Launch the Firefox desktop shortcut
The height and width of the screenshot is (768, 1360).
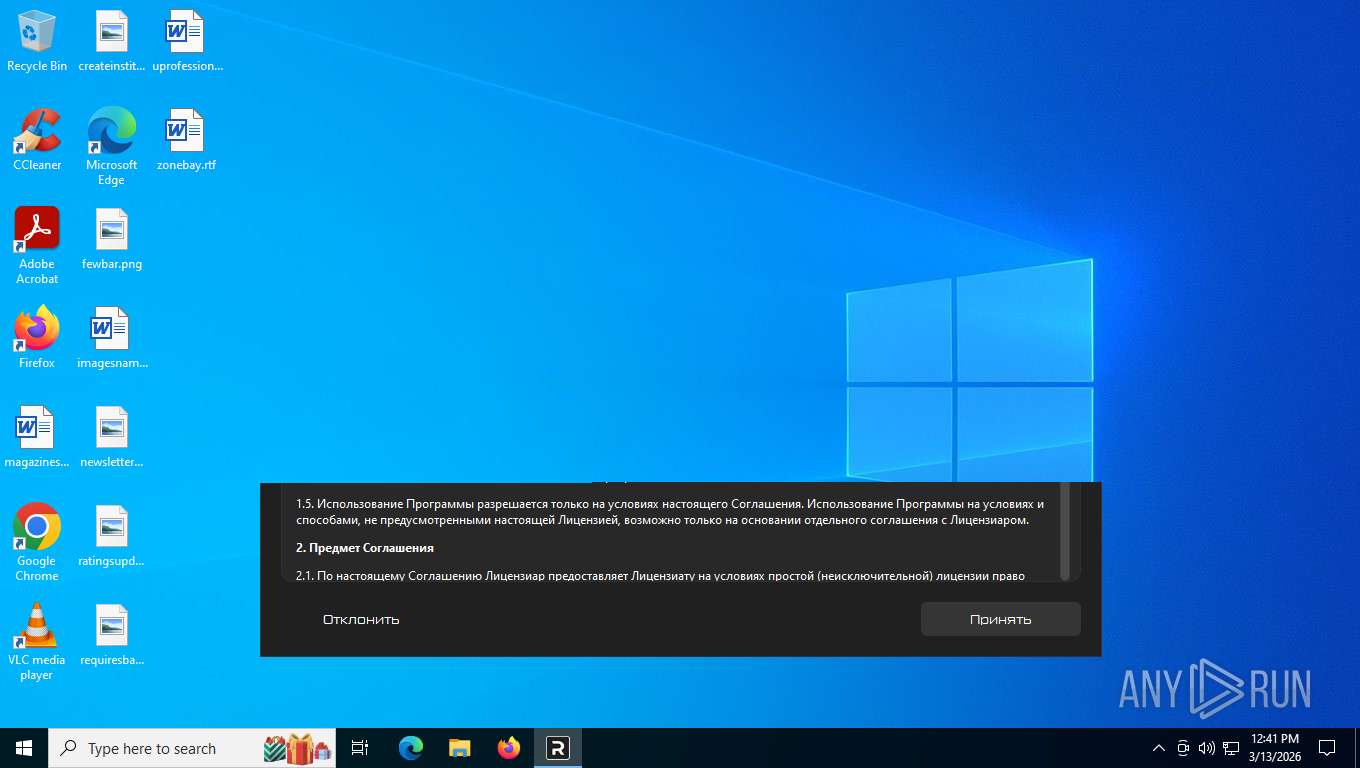coord(37,338)
